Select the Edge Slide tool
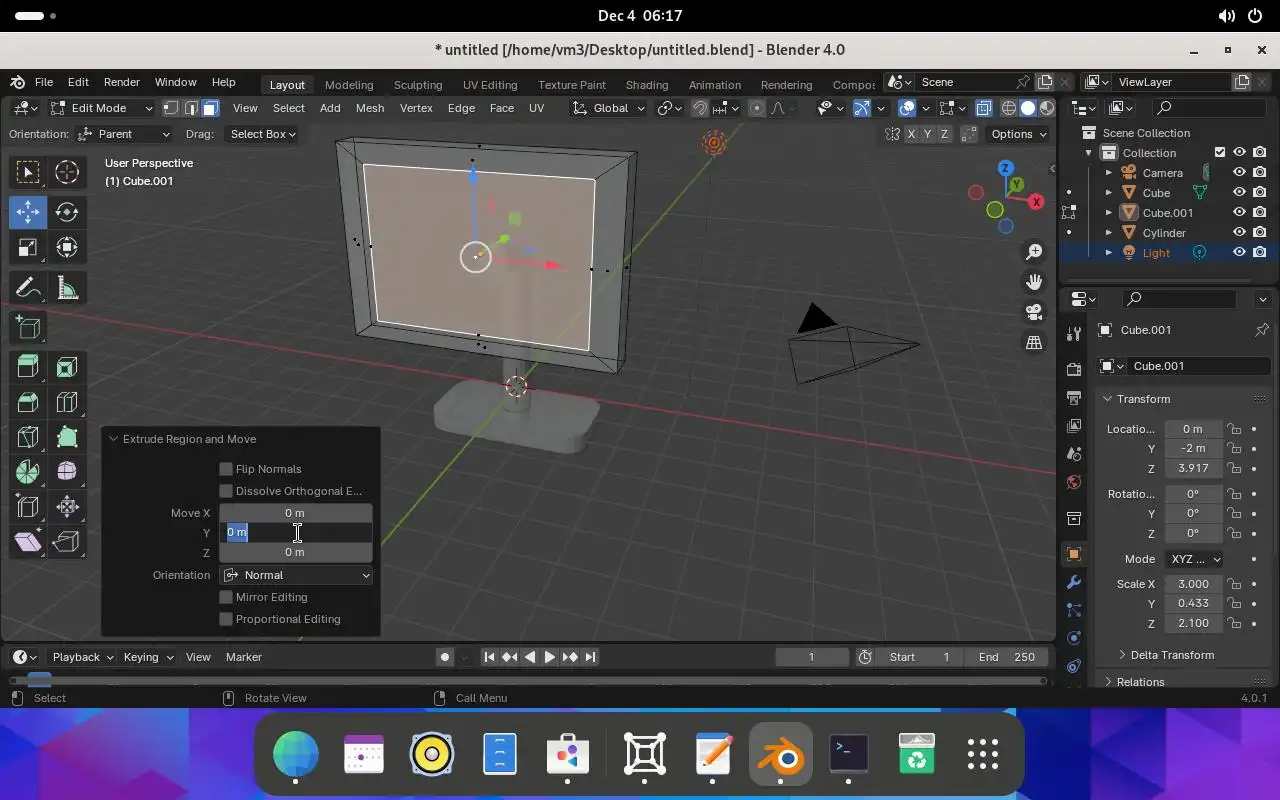The image size is (1280, 800). (28, 506)
